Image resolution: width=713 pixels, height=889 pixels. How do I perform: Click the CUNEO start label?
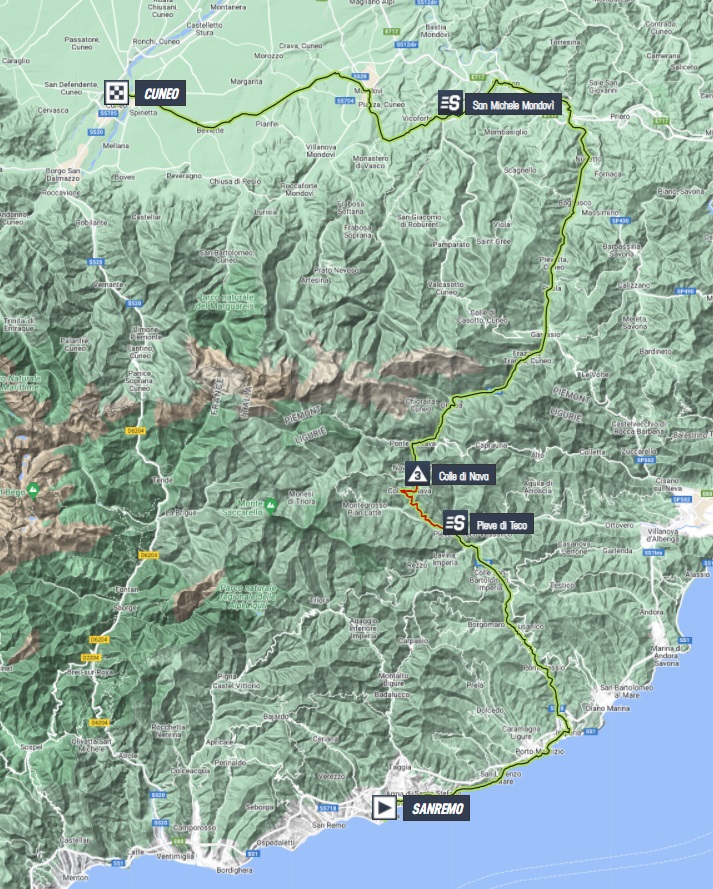pyautogui.click(x=162, y=93)
